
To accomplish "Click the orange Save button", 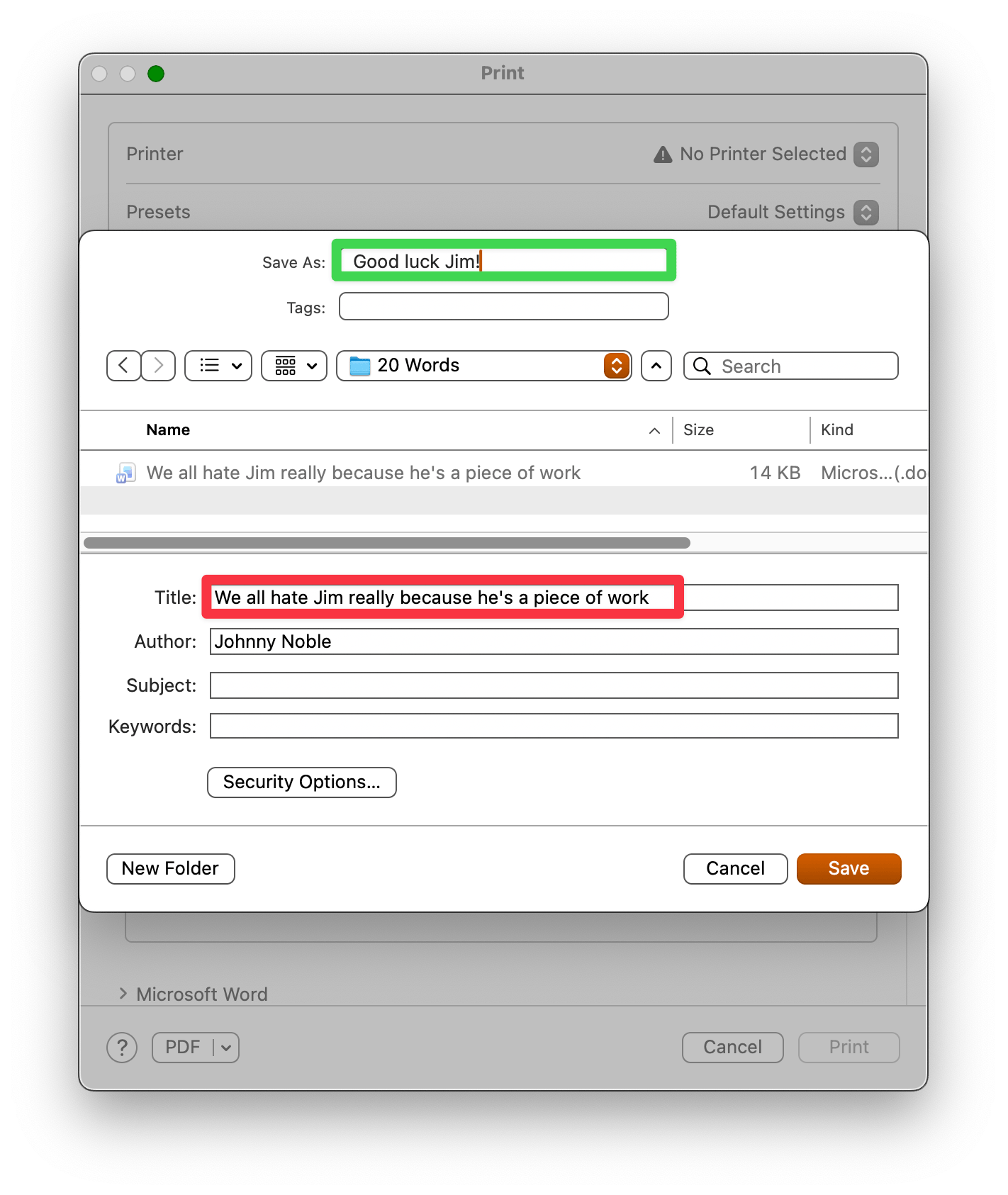I will click(x=849, y=869).
